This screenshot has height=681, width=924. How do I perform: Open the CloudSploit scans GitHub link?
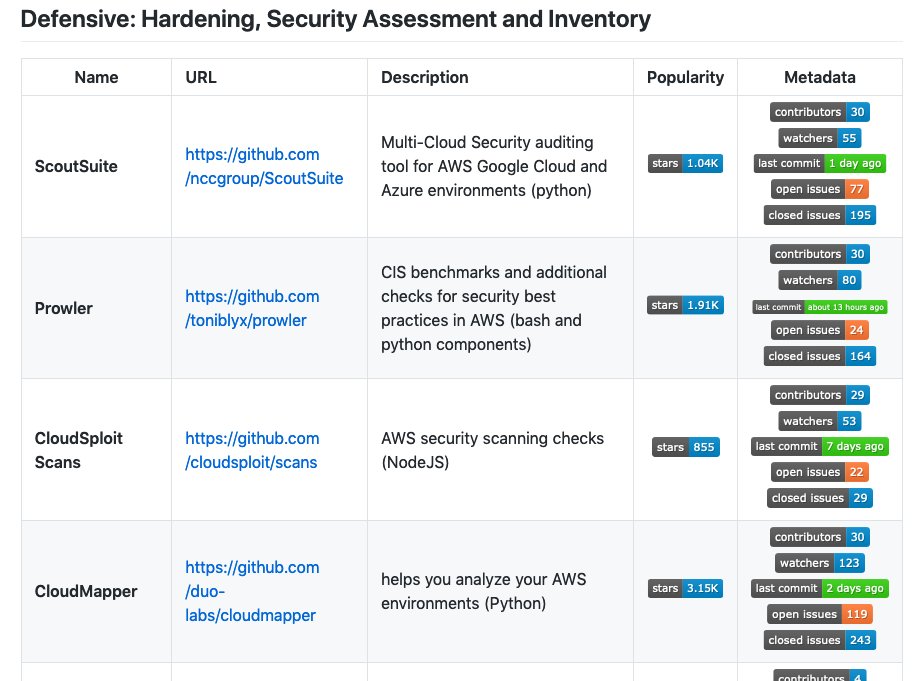(252, 450)
